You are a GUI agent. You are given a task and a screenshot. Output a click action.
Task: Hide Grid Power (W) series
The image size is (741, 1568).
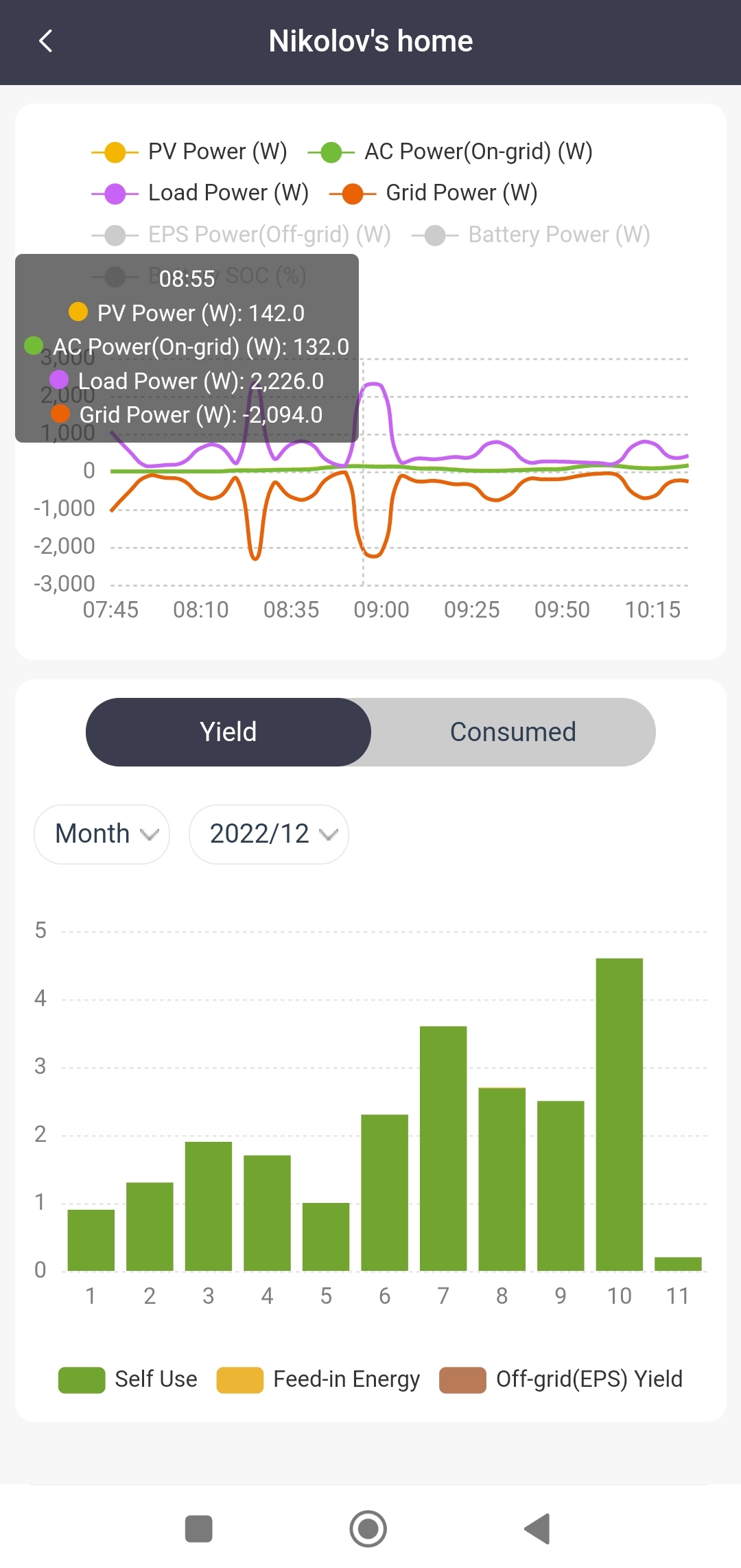(353, 194)
